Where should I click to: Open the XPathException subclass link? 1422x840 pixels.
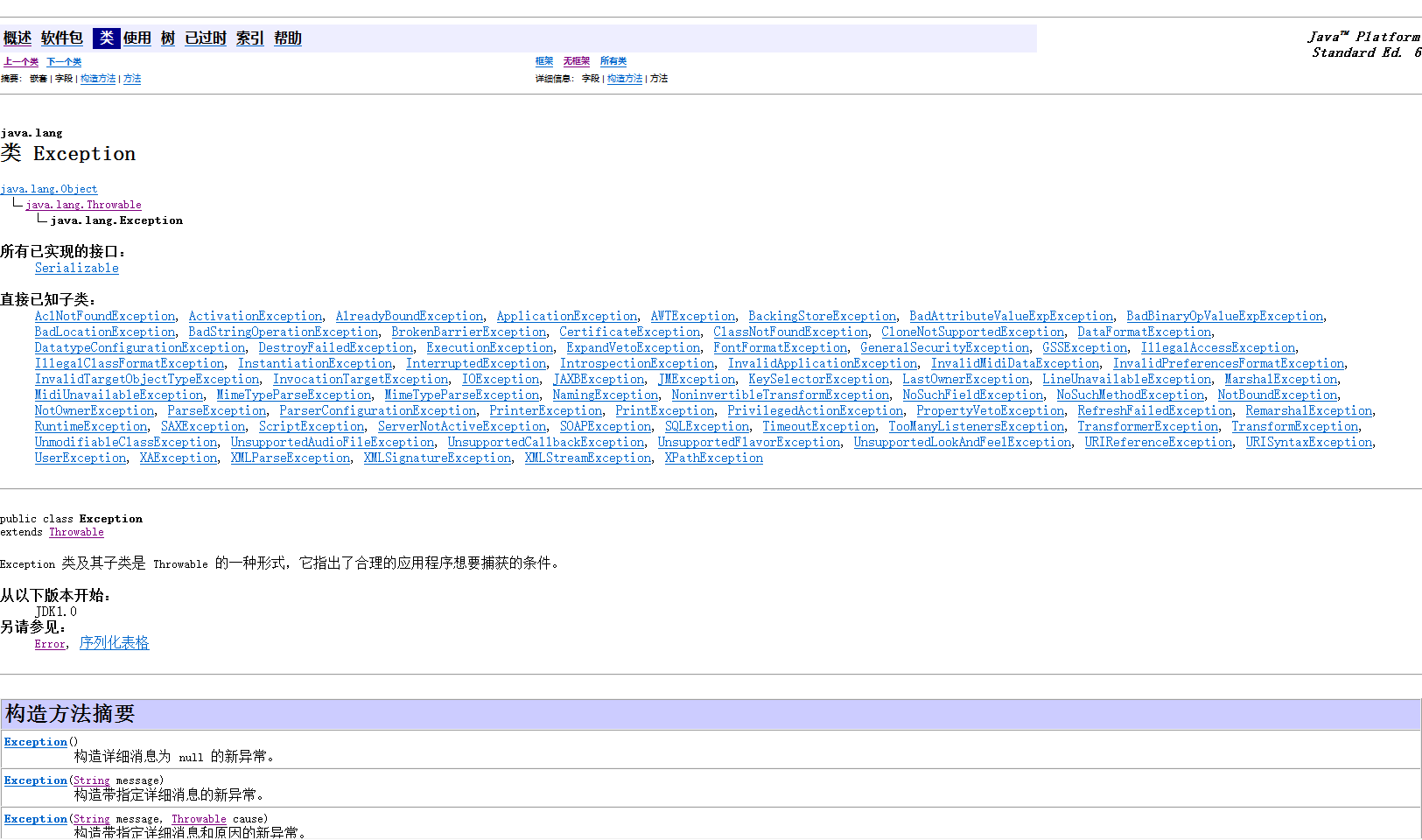click(x=713, y=458)
